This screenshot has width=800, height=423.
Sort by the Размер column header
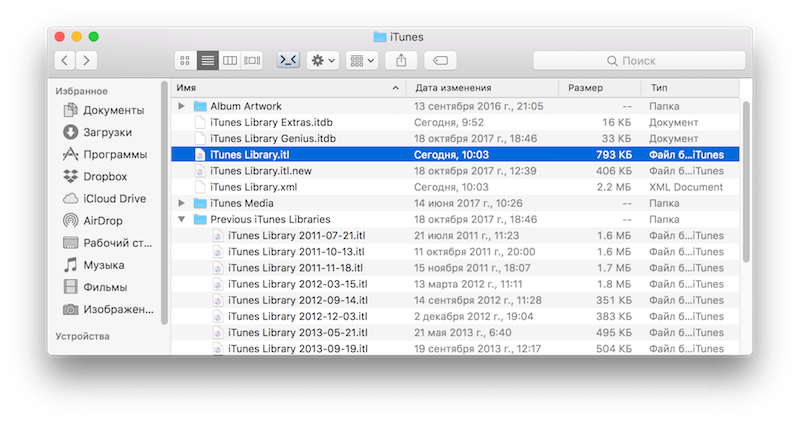click(600, 88)
